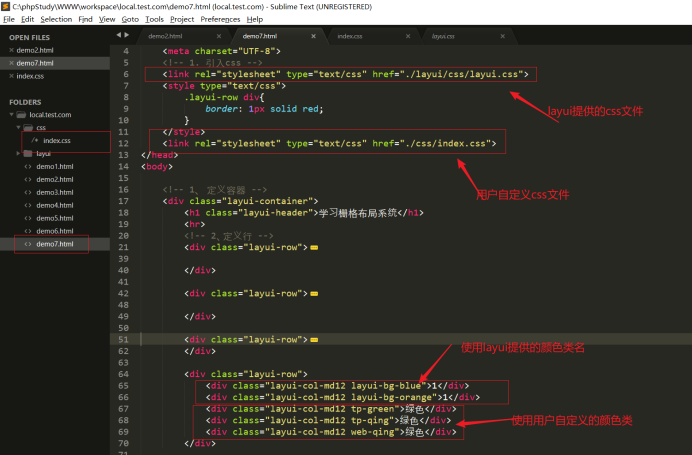The image size is (692, 455).
Task: Expand the layui folder in the sidebar
Action: (x=18, y=154)
